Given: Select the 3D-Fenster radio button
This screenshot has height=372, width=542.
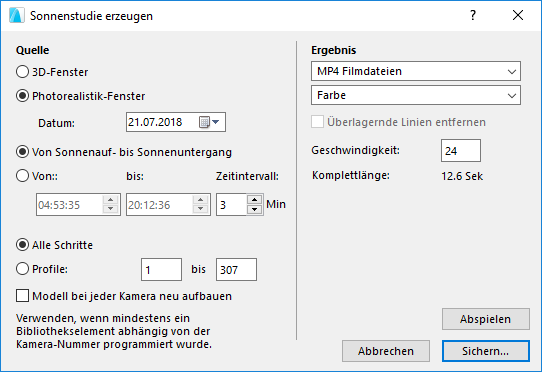Looking at the screenshot, I should [22, 72].
